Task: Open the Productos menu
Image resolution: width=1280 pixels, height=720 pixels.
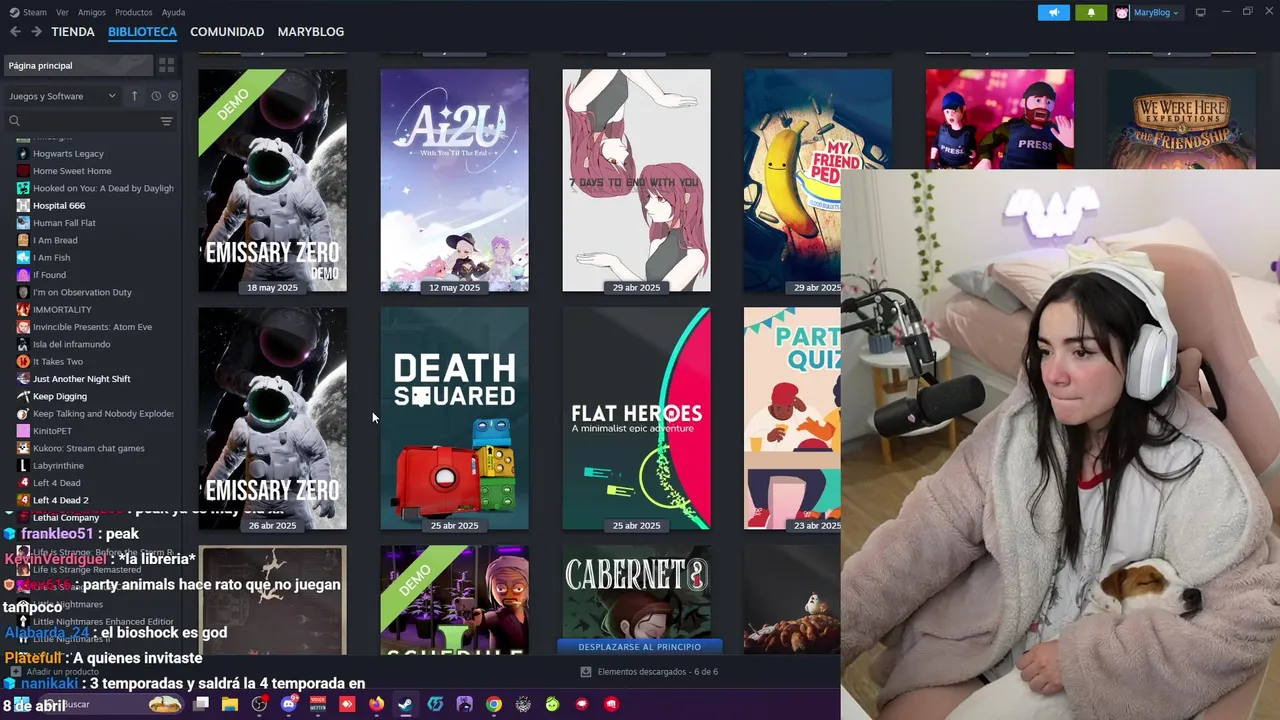Action: tap(134, 12)
